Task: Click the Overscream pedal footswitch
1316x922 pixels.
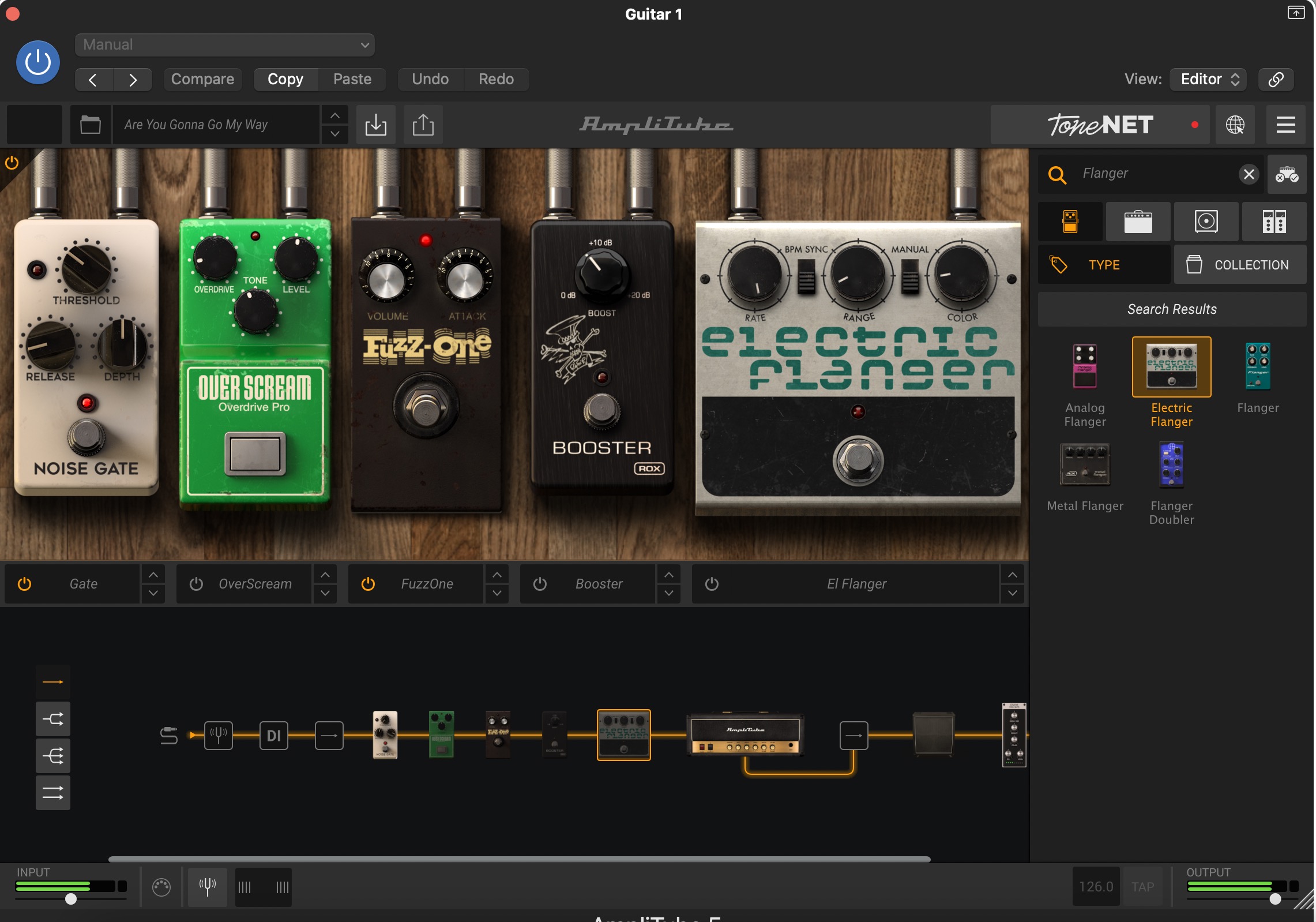Action: point(255,453)
